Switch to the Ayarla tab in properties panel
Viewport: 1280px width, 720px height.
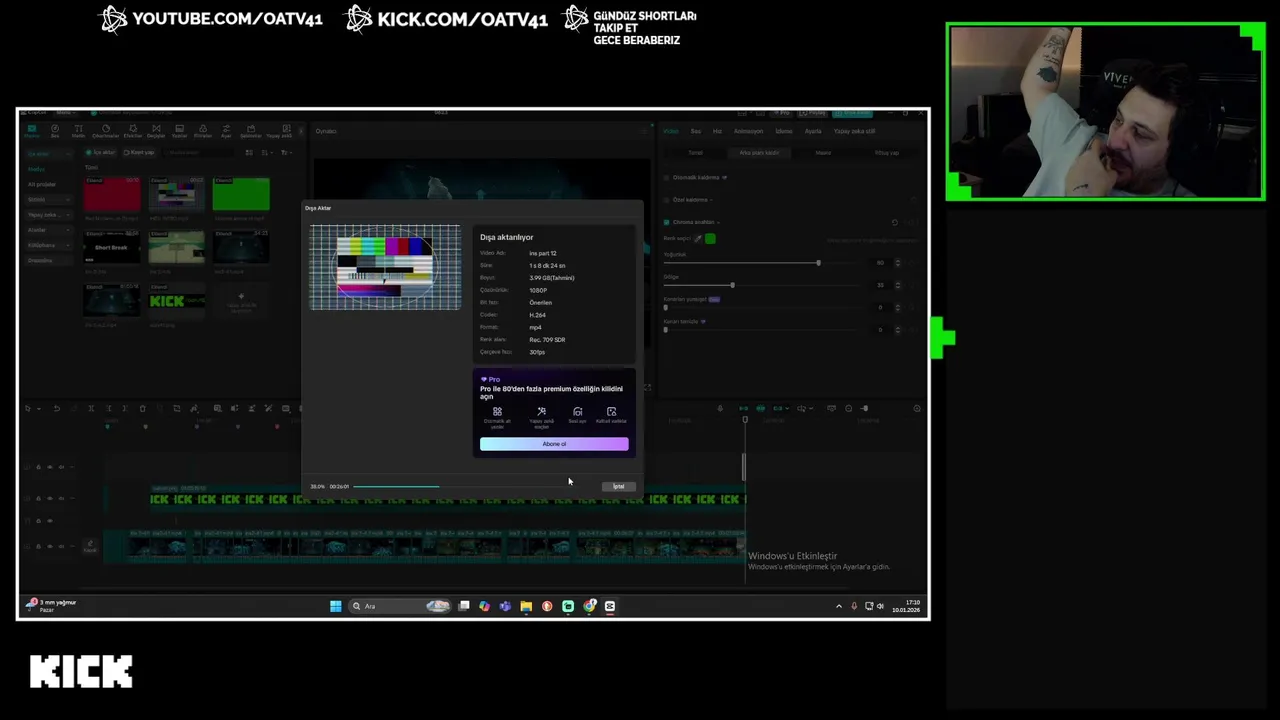[x=813, y=131]
